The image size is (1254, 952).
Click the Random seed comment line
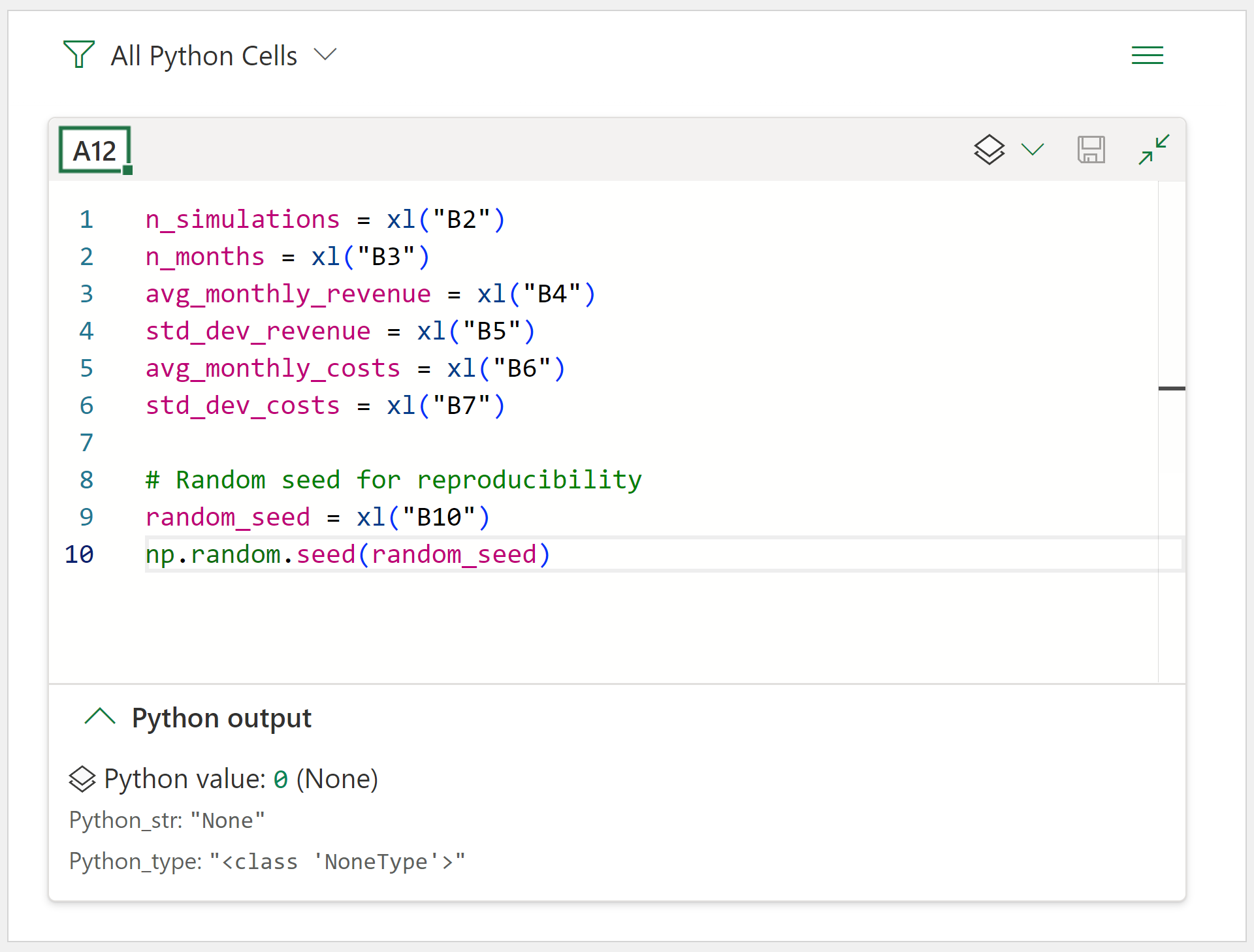(x=393, y=480)
